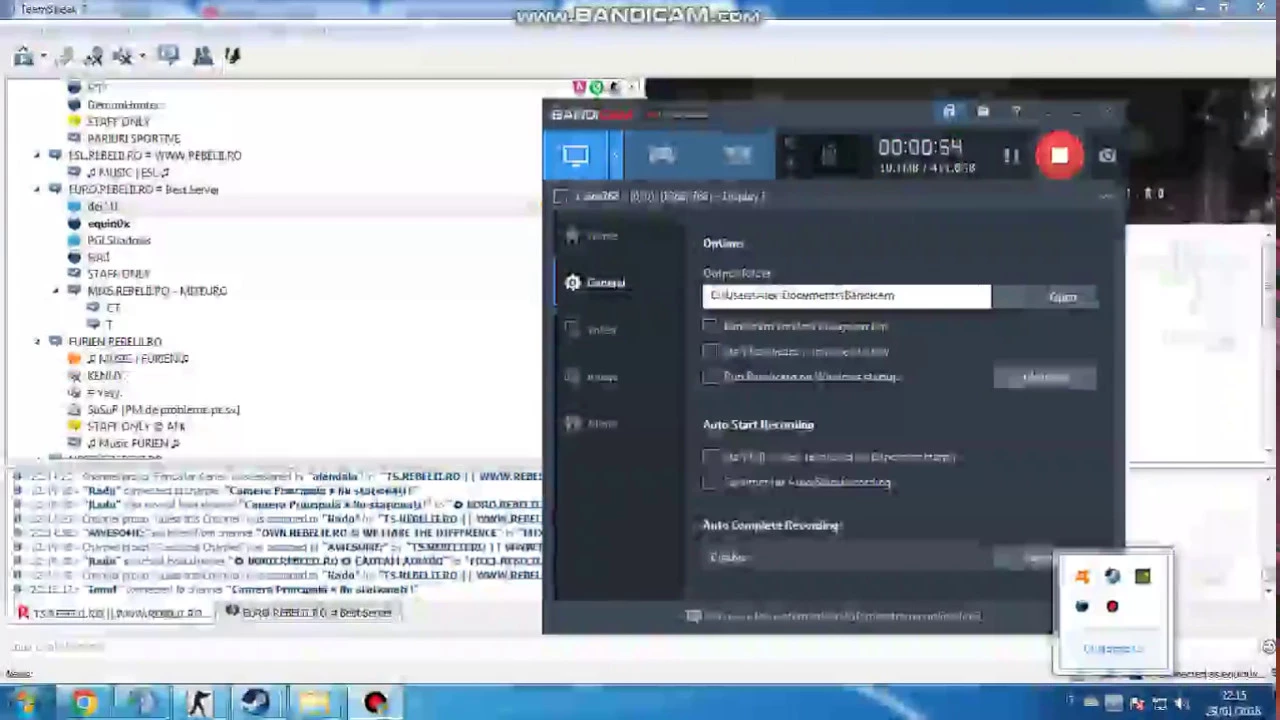Enable Run Bandicam on Windows startup
1280x720 pixels.
pyautogui.click(x=710, y=377)
